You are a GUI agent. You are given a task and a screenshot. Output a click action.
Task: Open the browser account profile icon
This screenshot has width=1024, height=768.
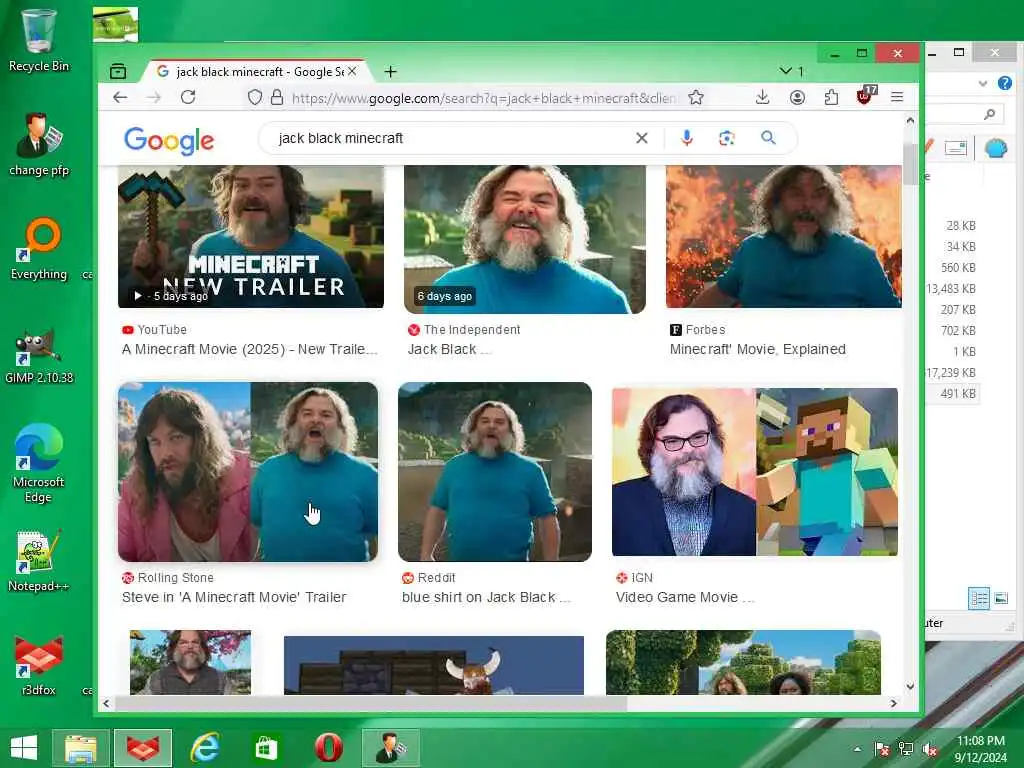coord(797,97)
